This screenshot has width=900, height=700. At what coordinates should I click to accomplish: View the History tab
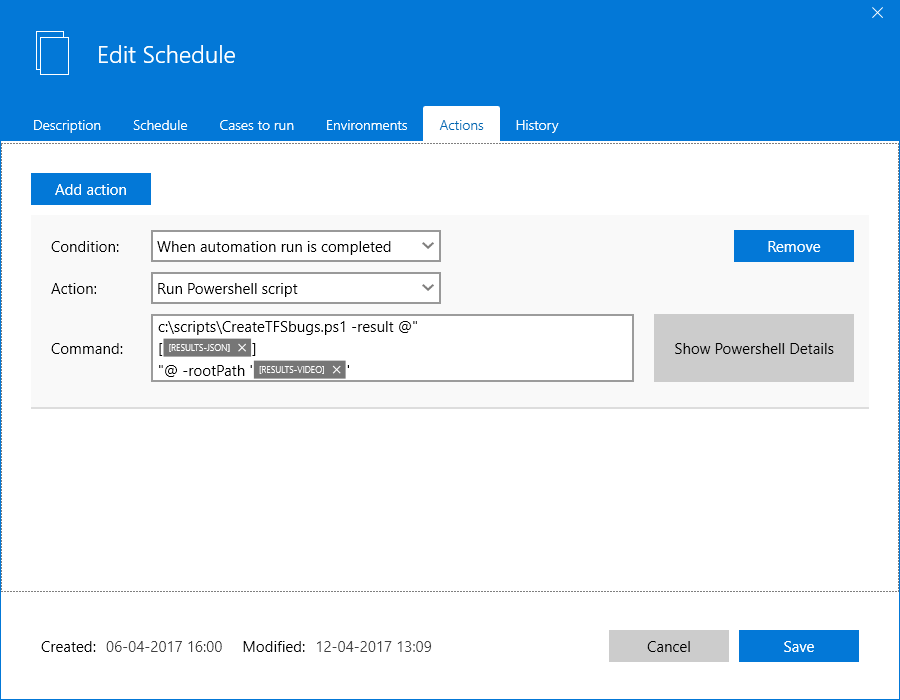point(537,125)
